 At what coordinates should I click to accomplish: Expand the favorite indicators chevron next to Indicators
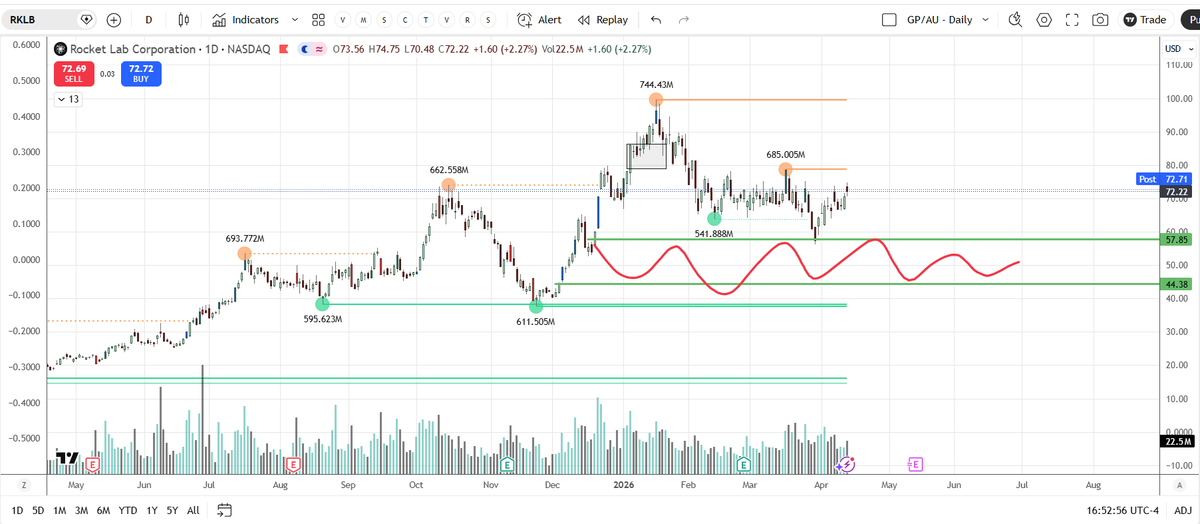(294, 19)
